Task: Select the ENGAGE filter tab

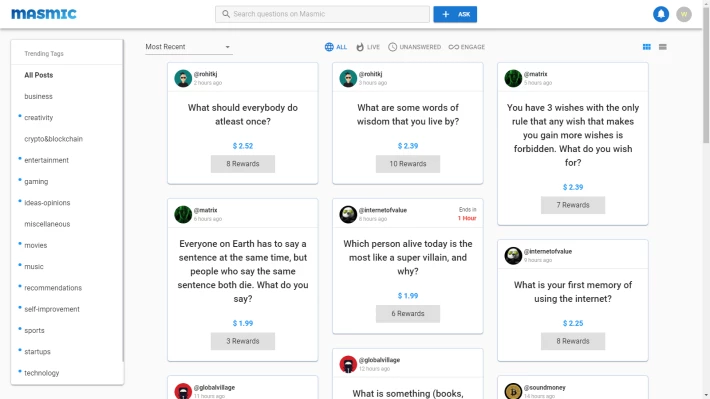Action: click(x=466, y=47)
